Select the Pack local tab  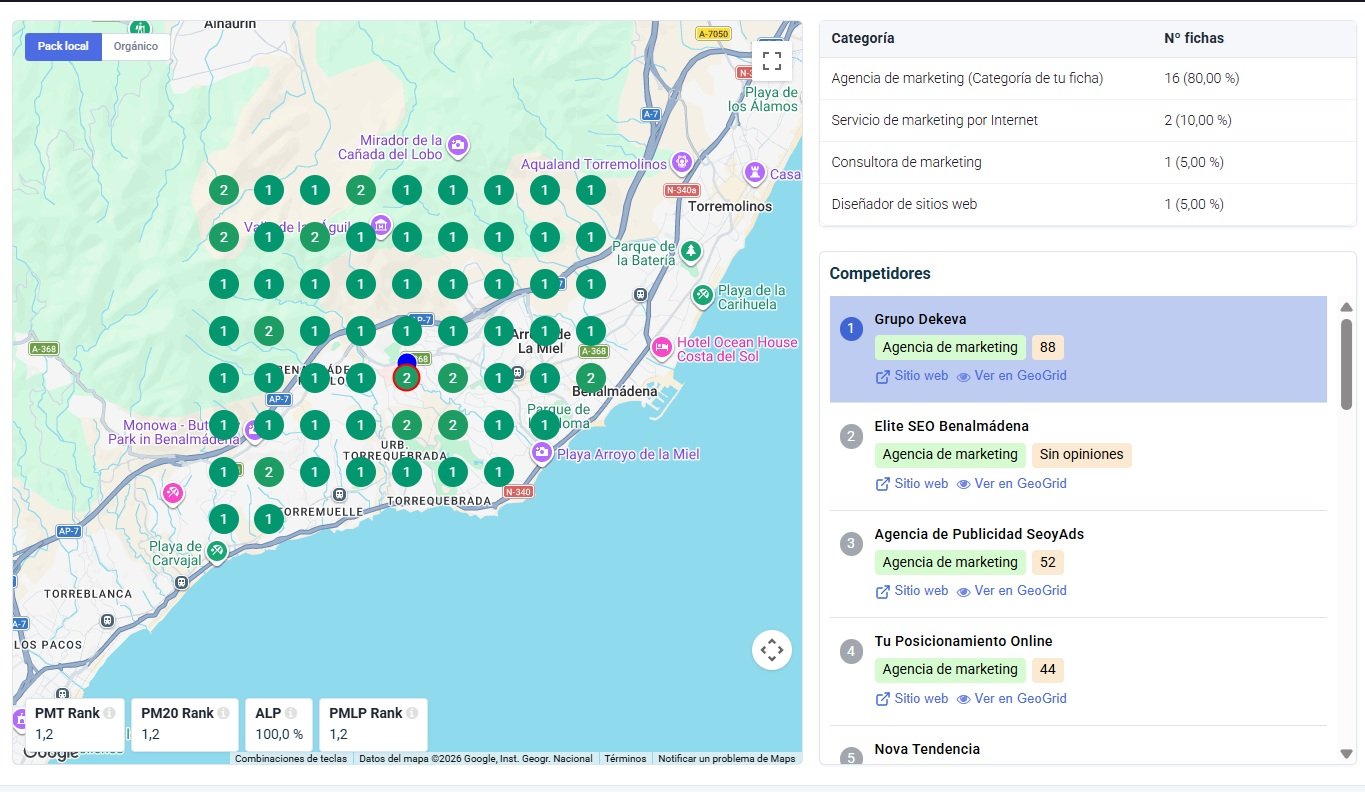point(63,47)
